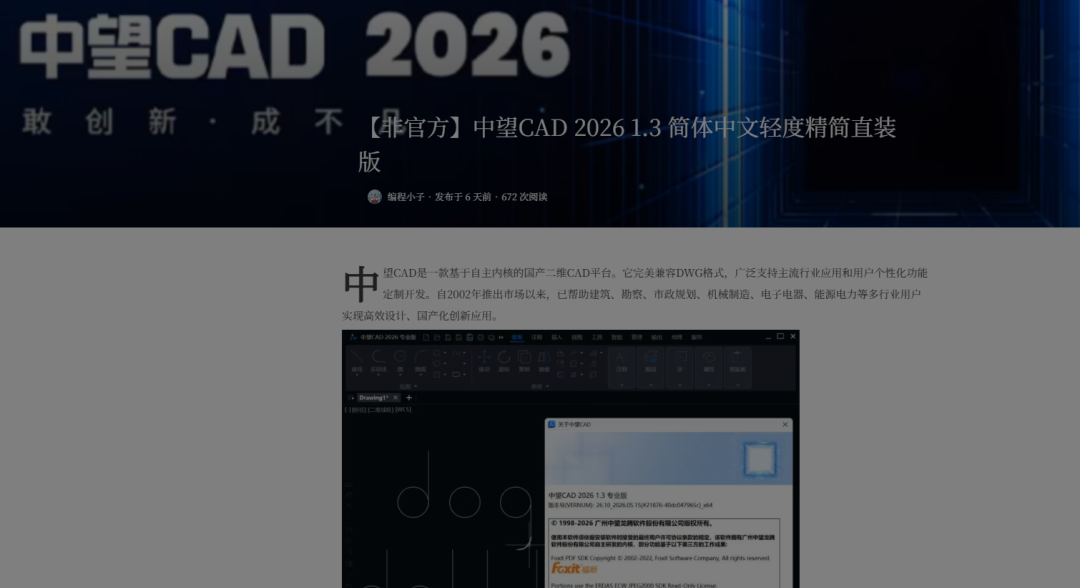This screenshot has height=588, width=1080.
Task: Click the plus new-drawing tab in ZWCAD screenshot
Action: [408, 397]
